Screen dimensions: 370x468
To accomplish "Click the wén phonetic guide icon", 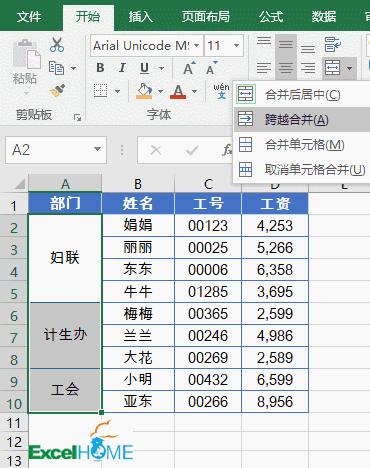I will tap(221, 91).
